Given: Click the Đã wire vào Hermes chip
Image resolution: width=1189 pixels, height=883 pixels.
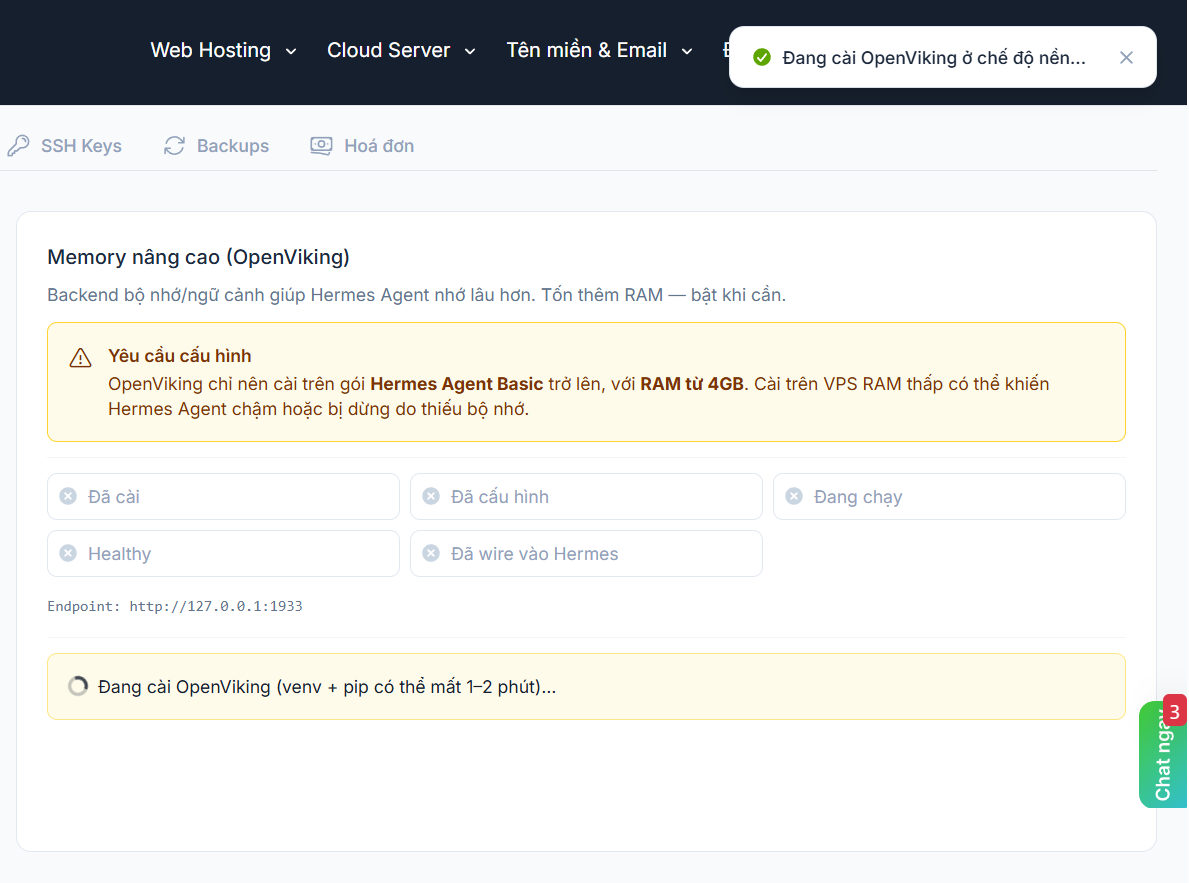Looking at the screenshot, I should click(x=586, y=554).
